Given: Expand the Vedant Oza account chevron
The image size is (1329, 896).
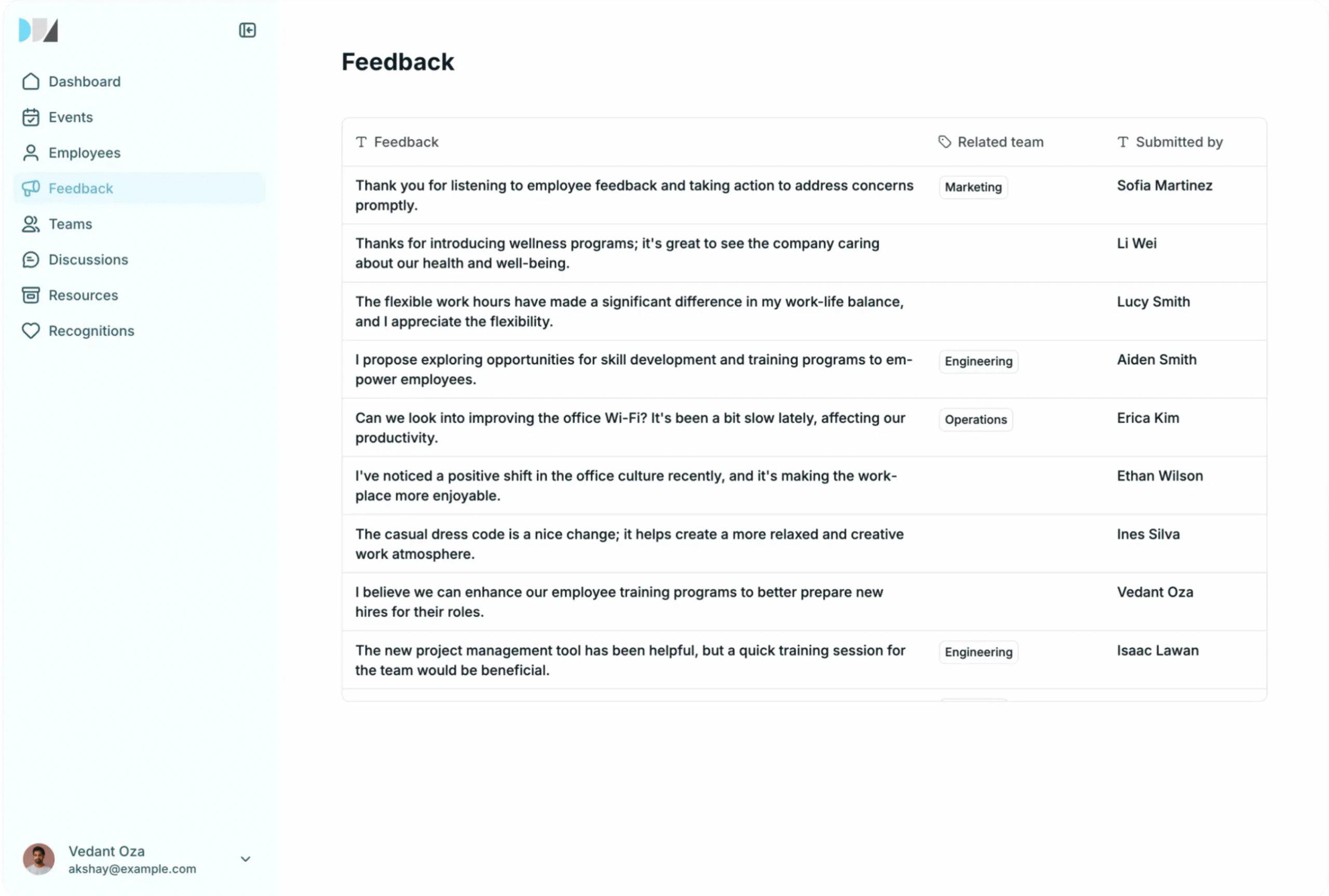Looking at the screenshot, I should tap(246, 859).
